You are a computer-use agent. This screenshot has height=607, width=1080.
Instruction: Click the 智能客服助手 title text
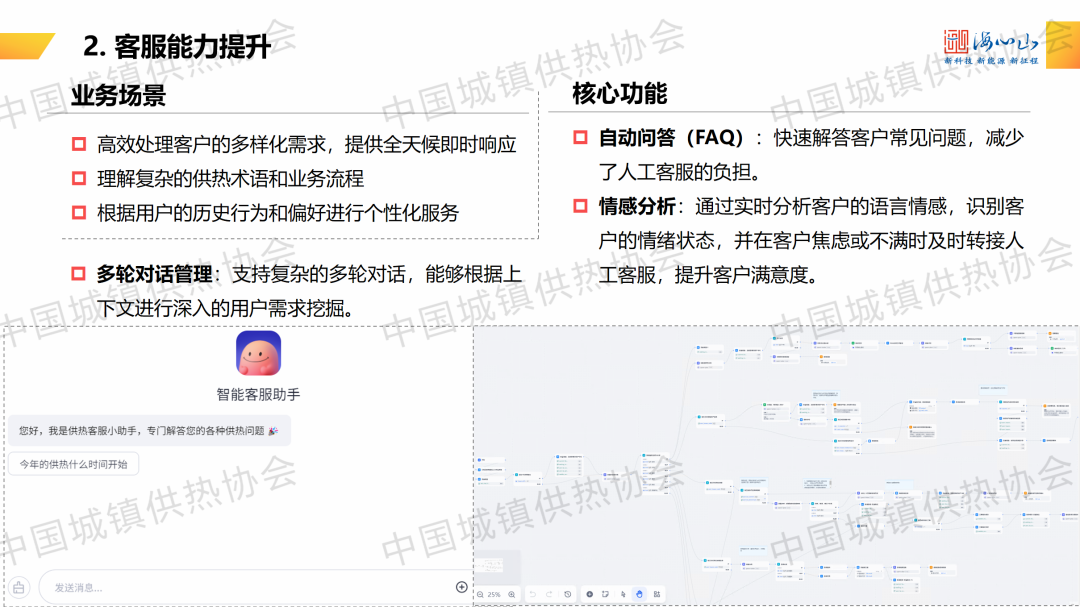258,394
